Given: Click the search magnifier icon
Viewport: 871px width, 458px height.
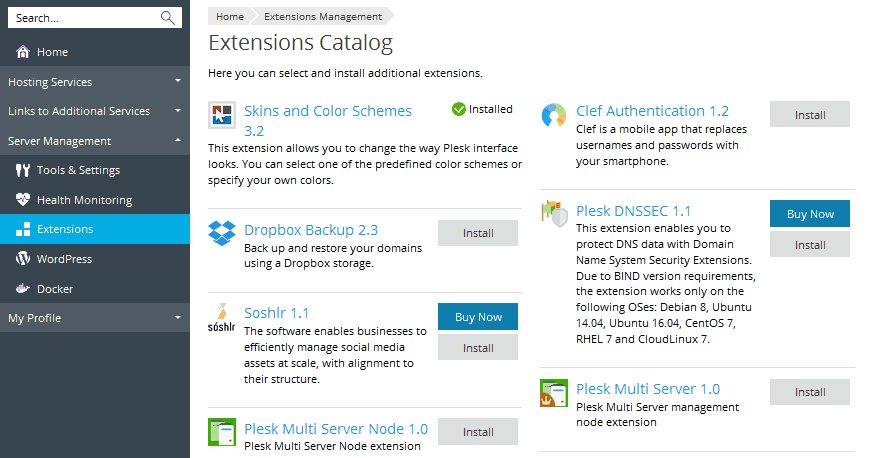Looking at the screenshot, I should 167,18.
